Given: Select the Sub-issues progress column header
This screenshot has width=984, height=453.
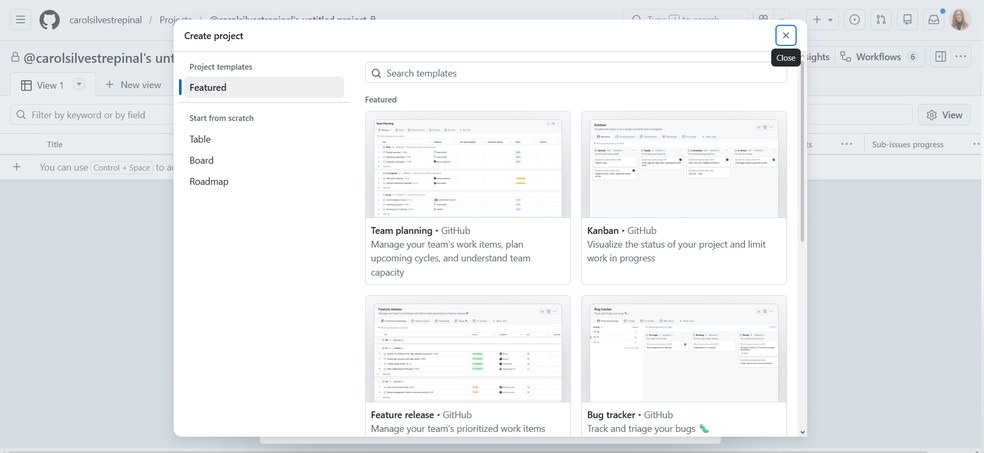Looking at the screenshot, I should (x=907, y=144).
